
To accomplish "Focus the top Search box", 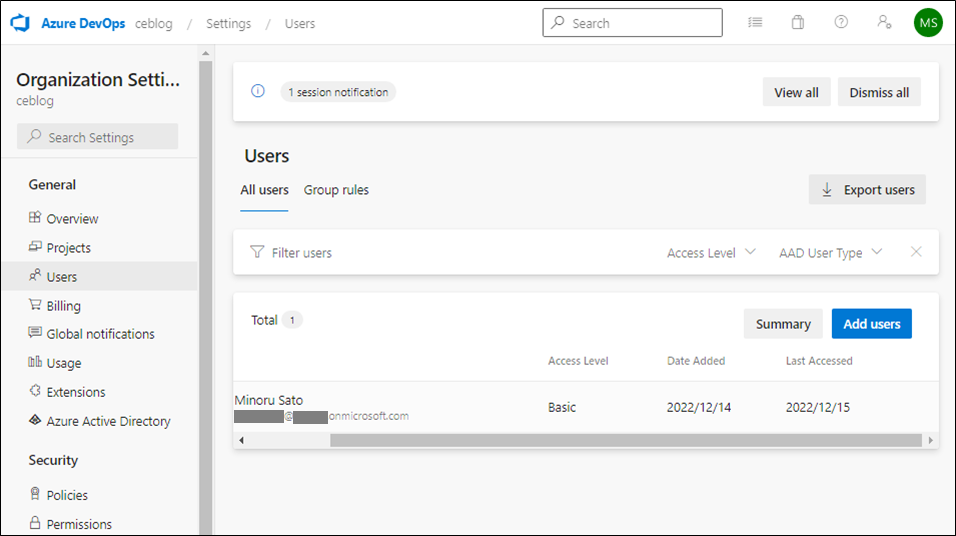I will (632, 23).
